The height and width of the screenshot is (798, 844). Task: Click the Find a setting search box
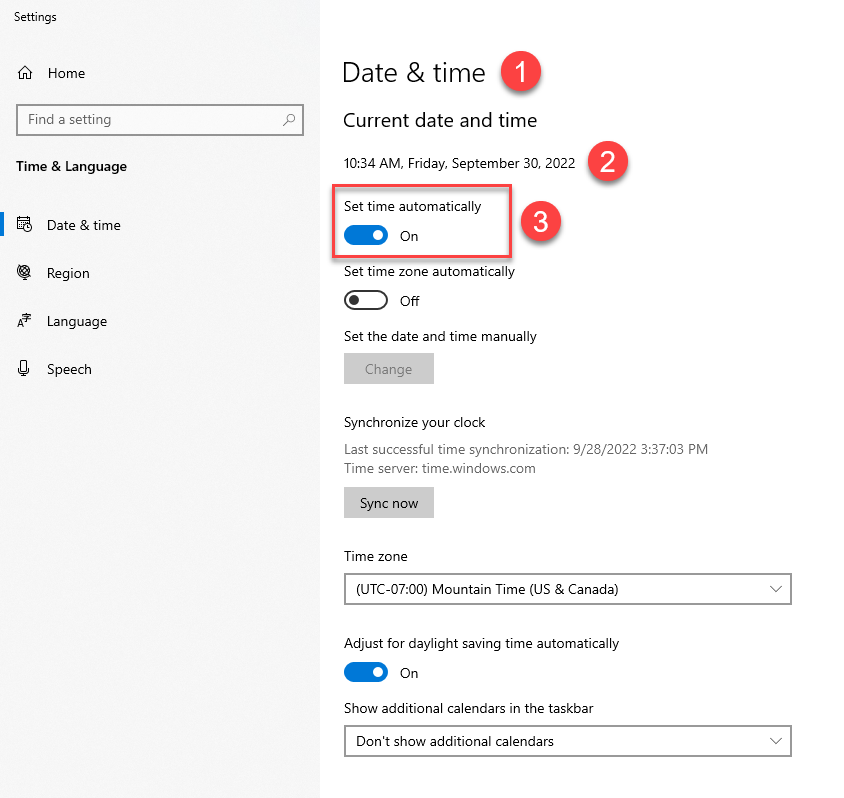(x=160, y=119)
